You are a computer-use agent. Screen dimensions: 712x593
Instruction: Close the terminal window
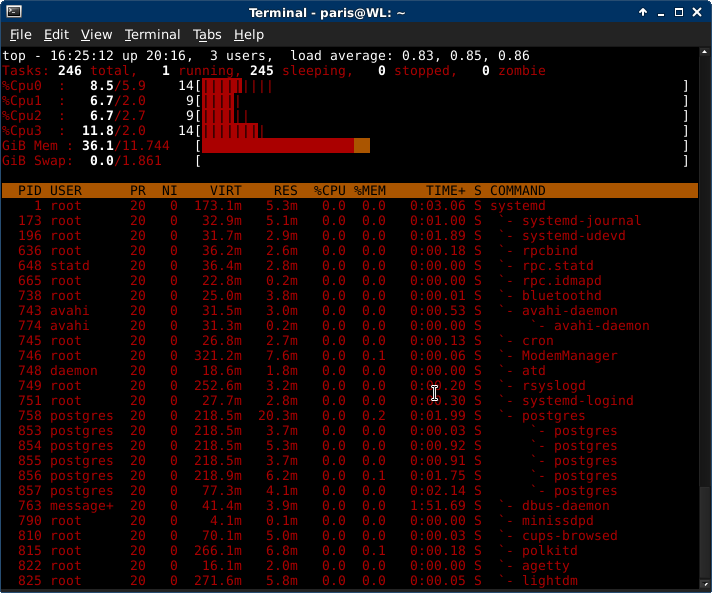coord(697,12)
